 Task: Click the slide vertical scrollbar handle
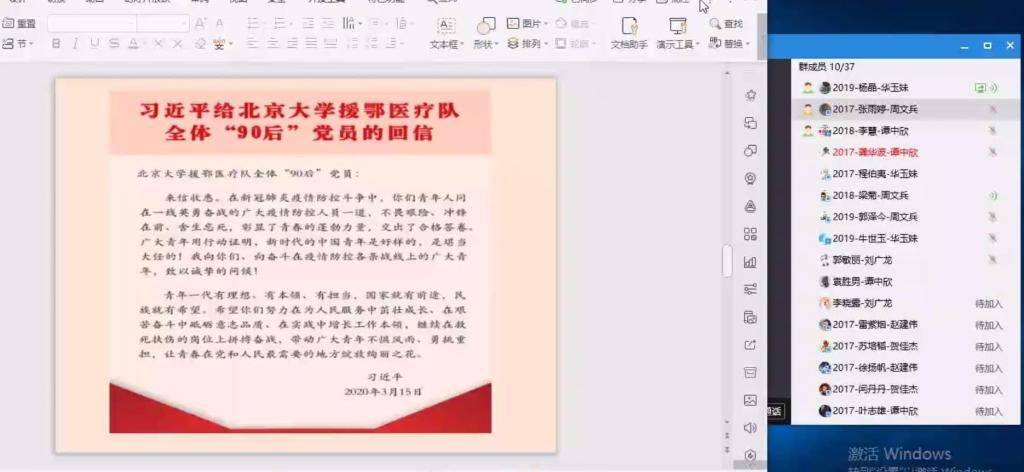point(726,261)
